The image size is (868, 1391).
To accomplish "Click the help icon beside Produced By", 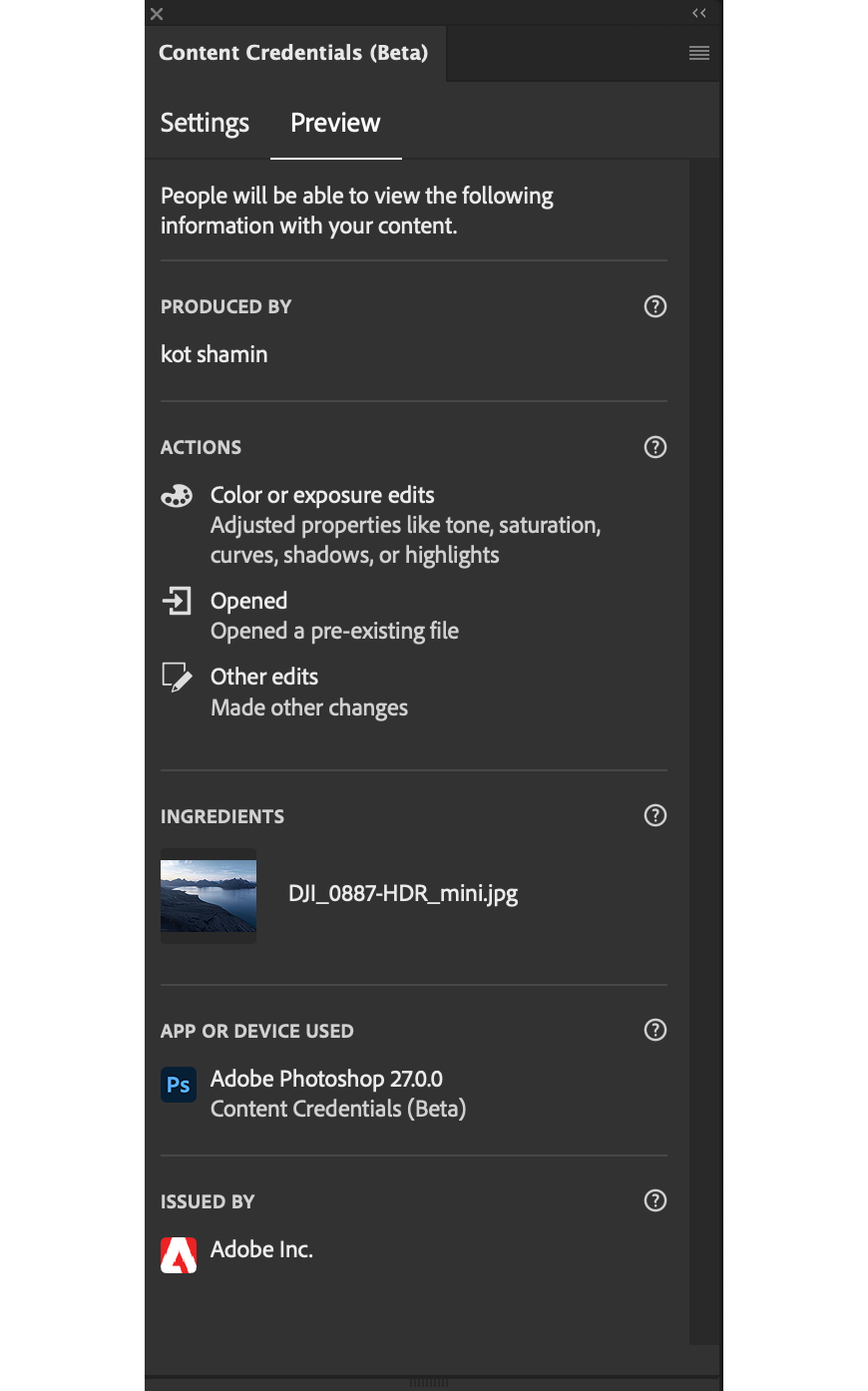I will (655, 306).
